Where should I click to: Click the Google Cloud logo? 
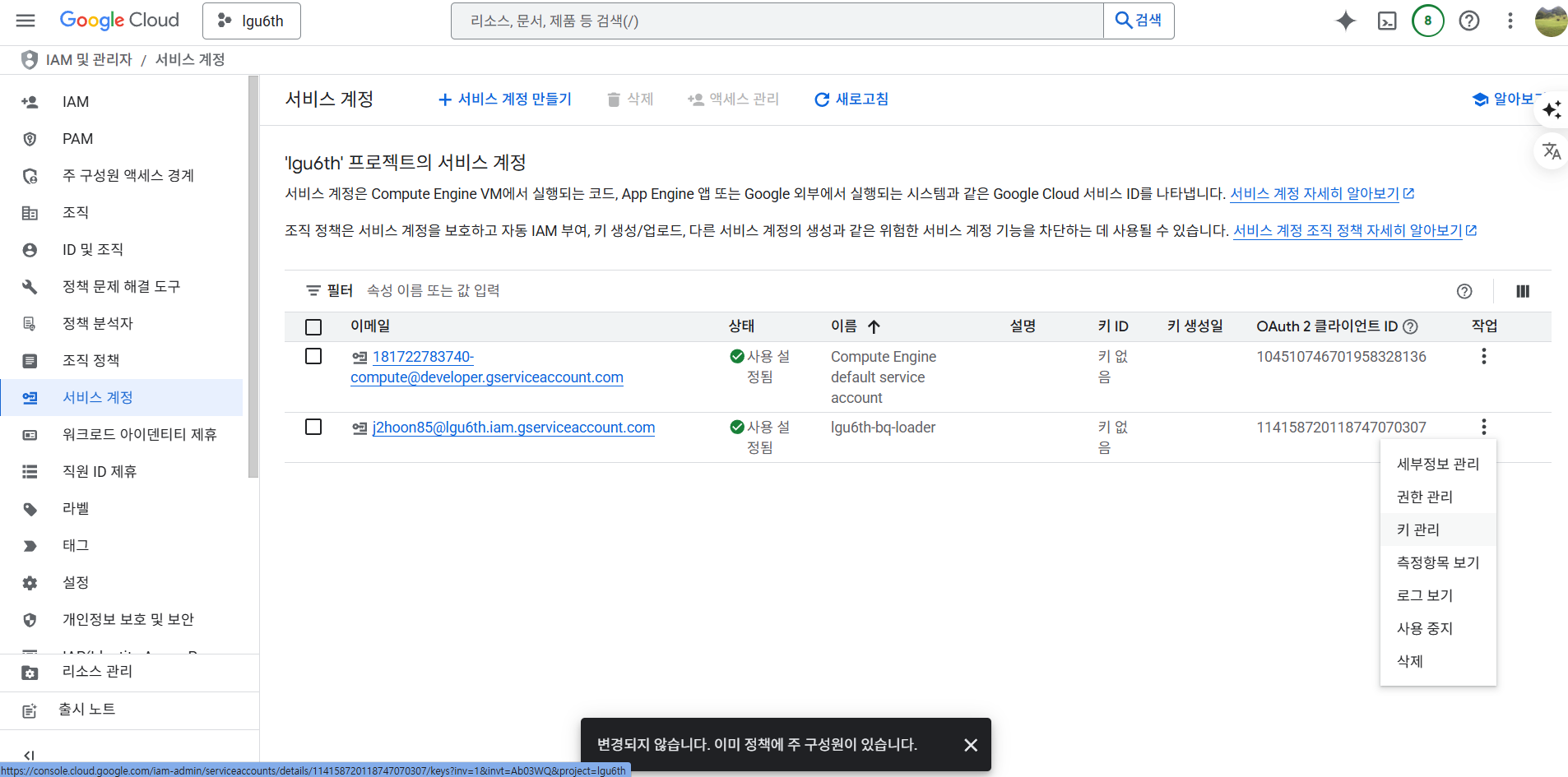coord(119,21)
